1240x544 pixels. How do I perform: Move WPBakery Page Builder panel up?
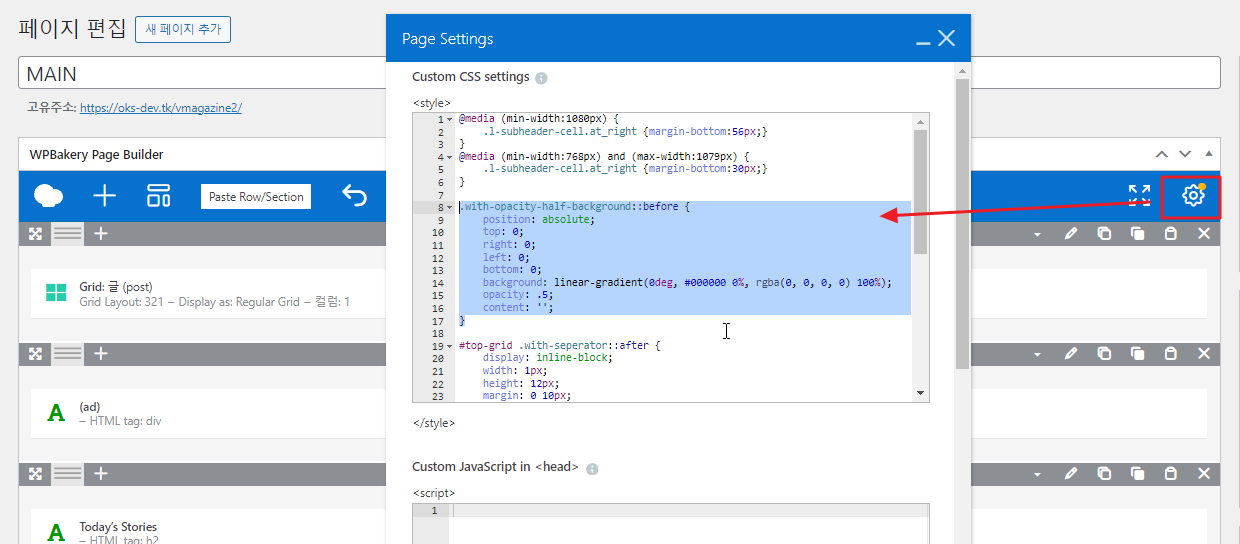point(1161,154)
